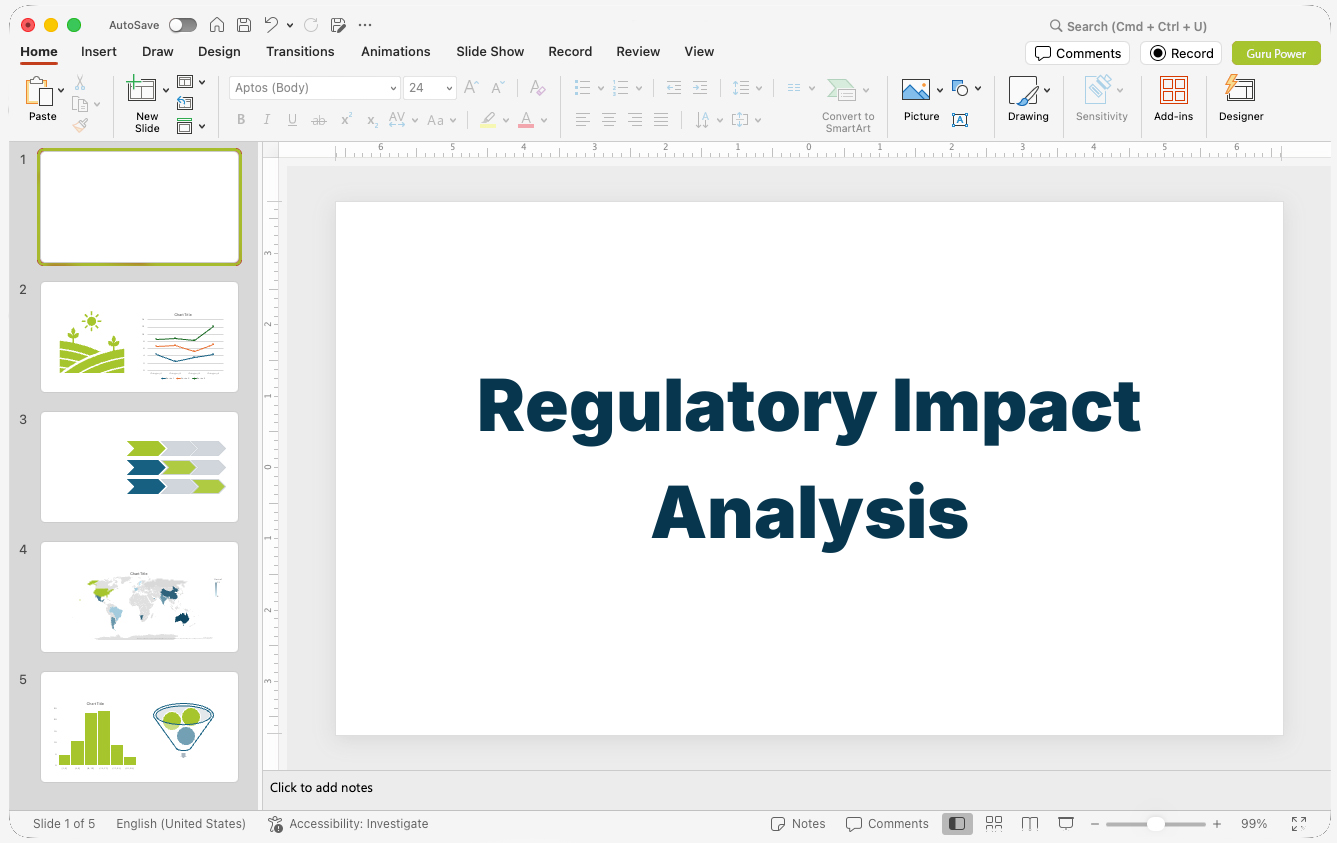The height and width of the screenshot is (843, 1337).
Task: Toggle the AutoSave switch
Action: coord(183,25)
